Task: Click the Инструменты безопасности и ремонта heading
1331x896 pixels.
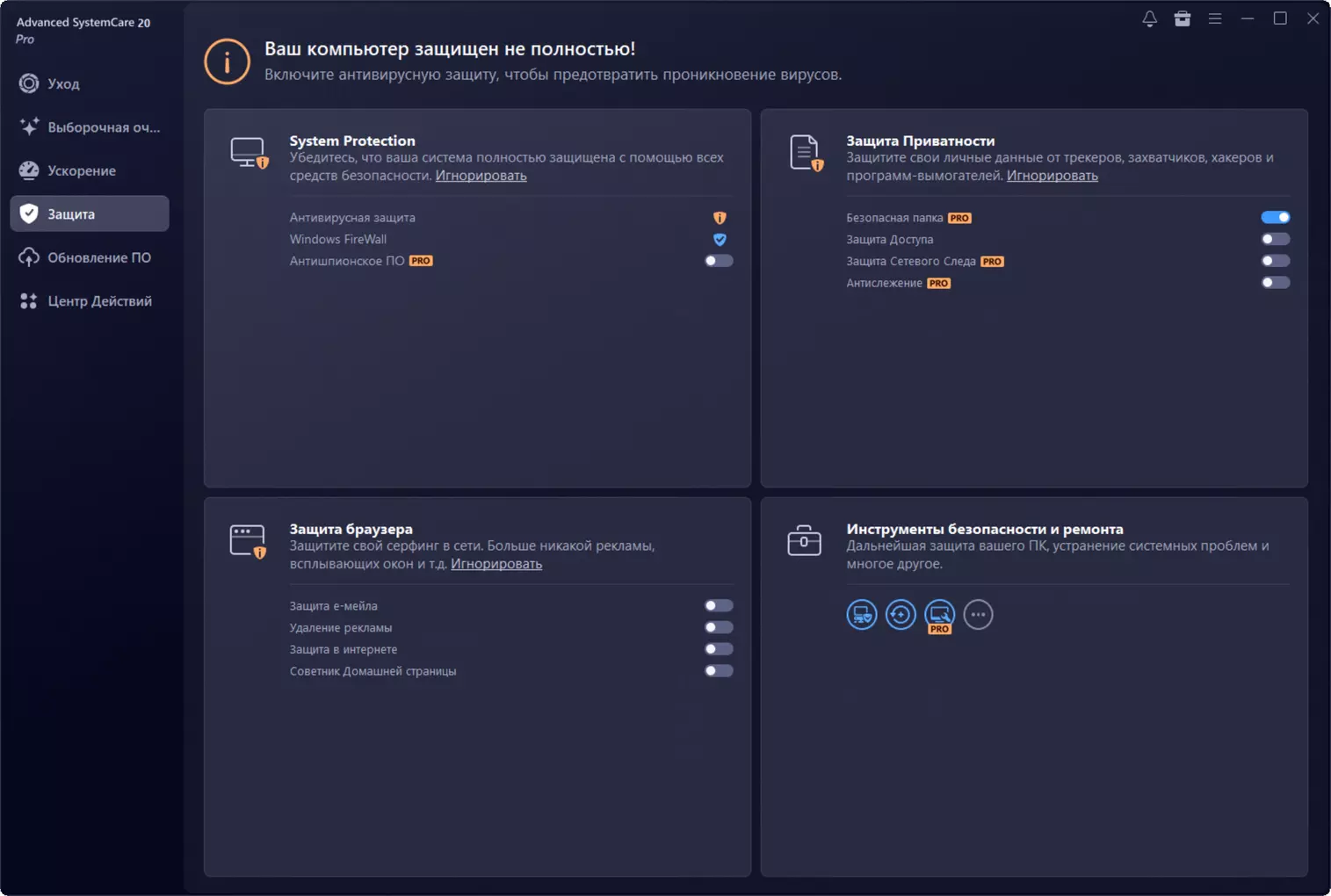Action: pos(985,529)
